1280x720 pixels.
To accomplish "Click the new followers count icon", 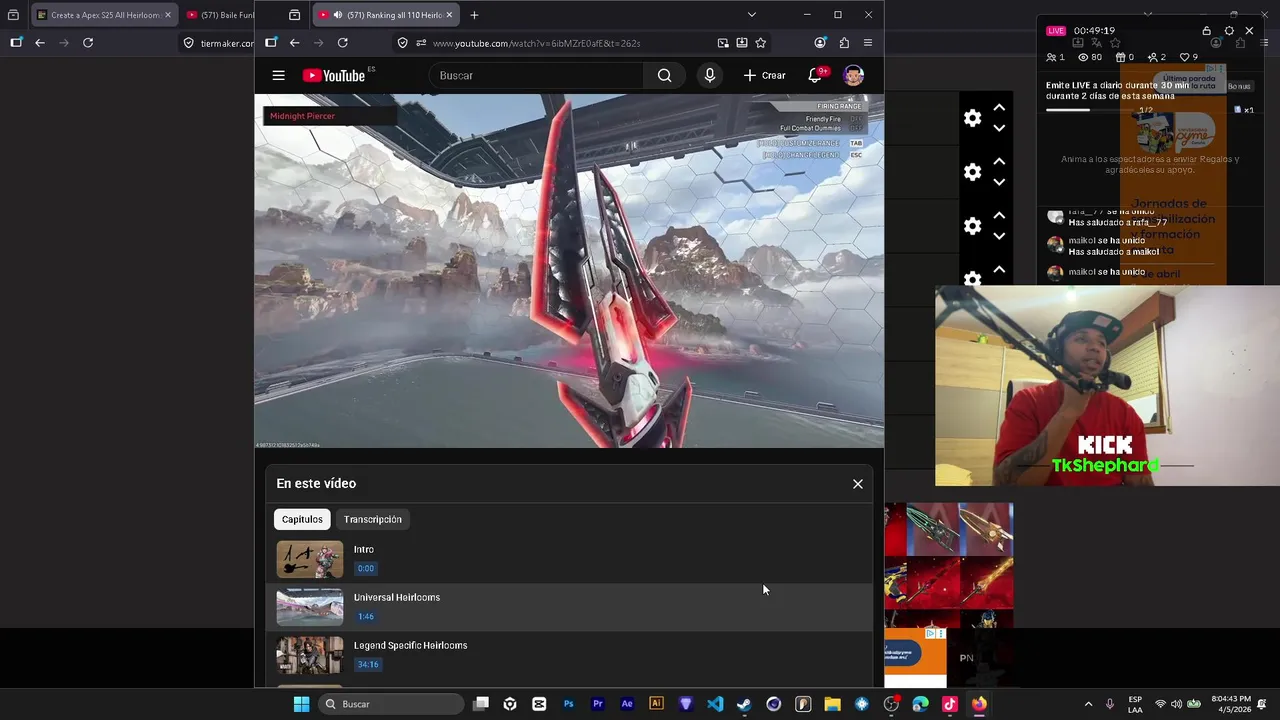I will point(1152,57).
